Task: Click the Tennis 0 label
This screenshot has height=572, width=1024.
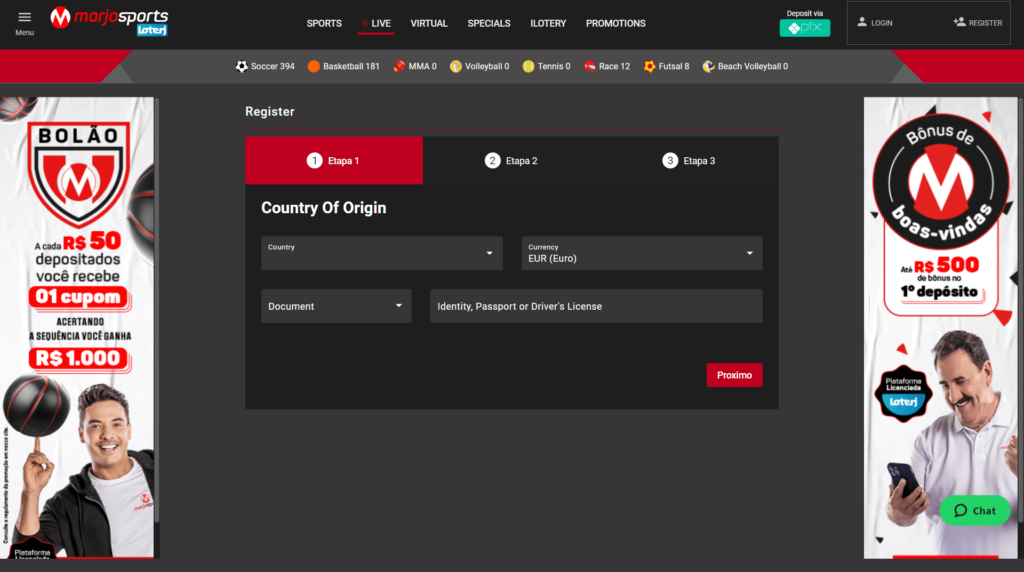Action: pos(554,66)
